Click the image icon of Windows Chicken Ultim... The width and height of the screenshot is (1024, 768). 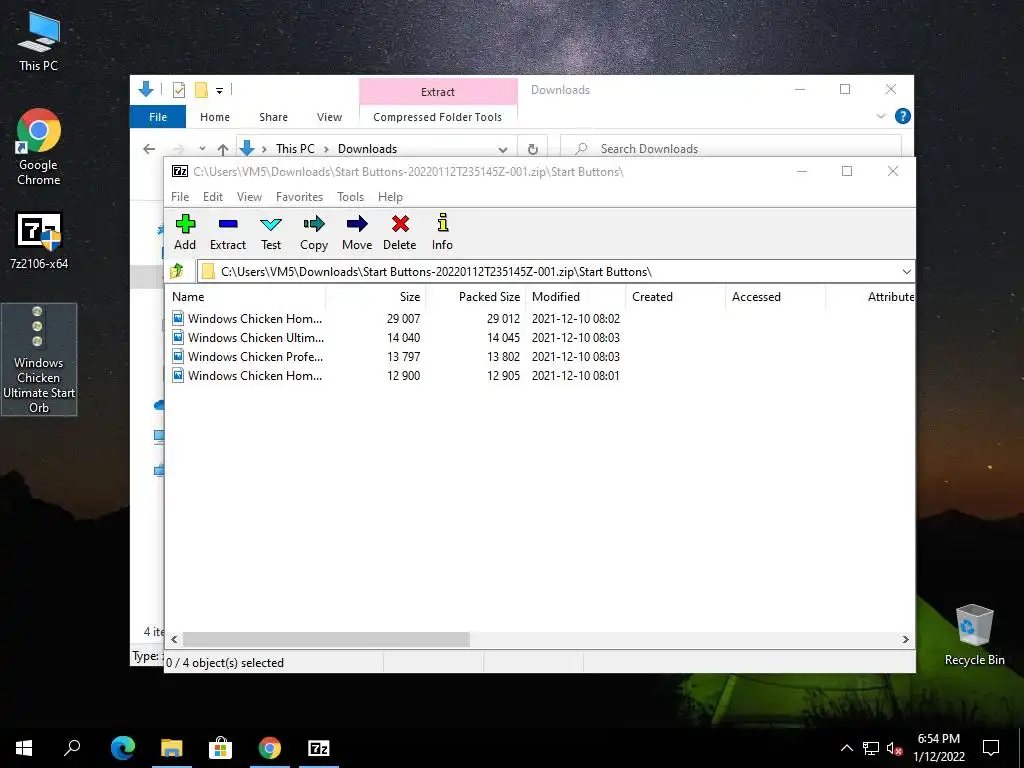178,337
